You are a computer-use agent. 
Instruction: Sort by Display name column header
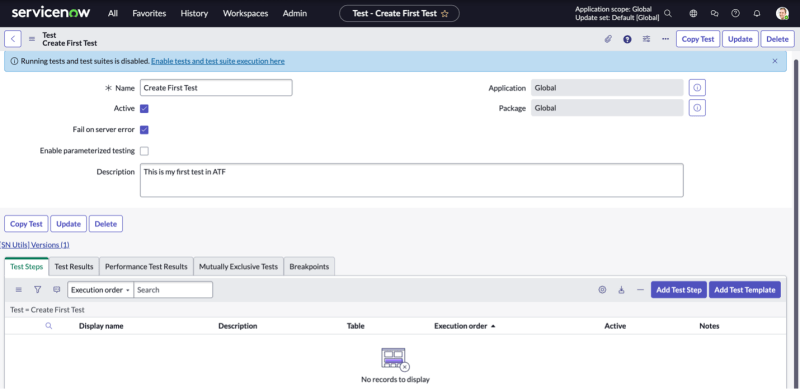(x=101, y=326)
